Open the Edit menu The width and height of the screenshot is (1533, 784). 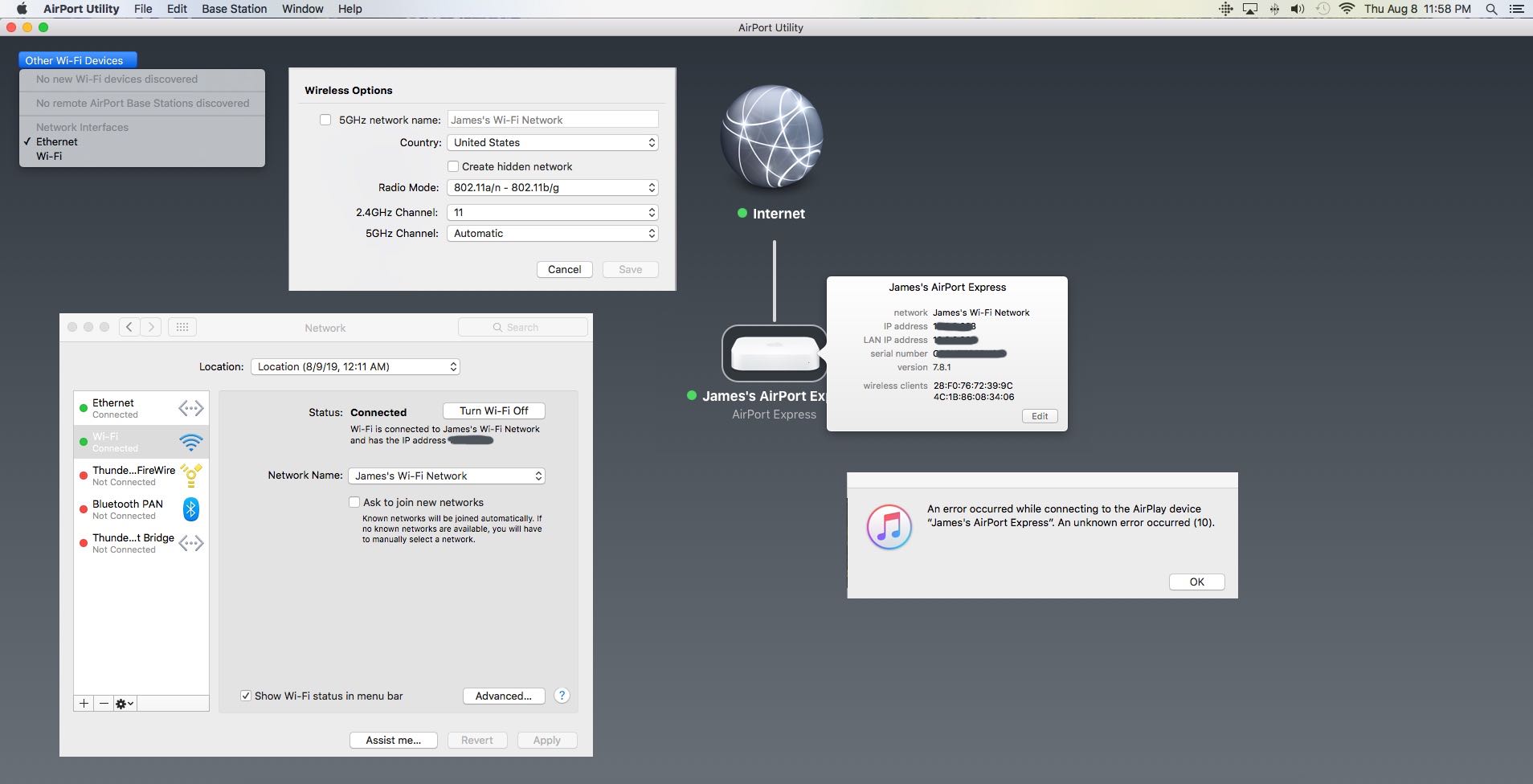177,9
